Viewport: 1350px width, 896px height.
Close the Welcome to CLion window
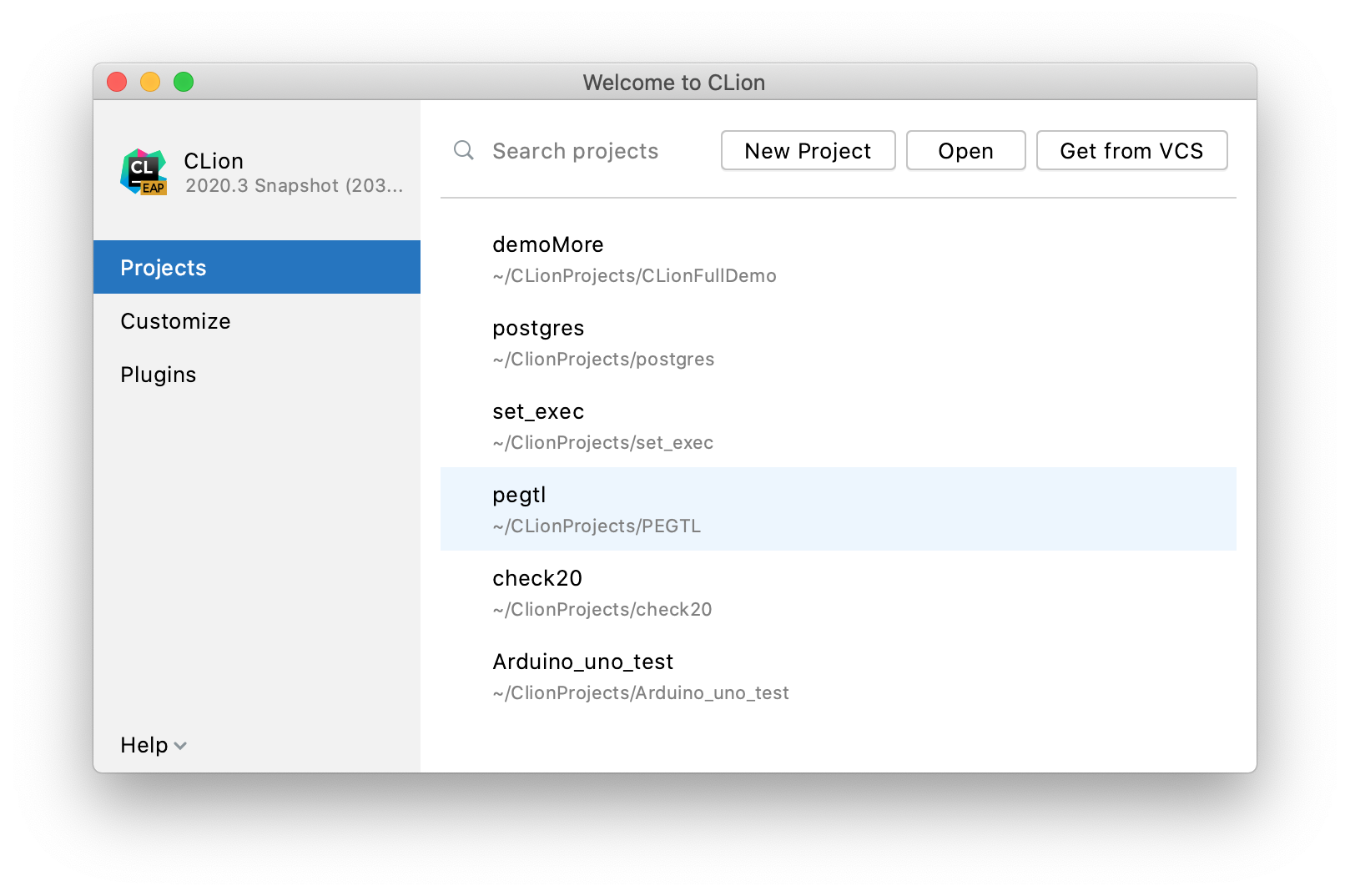click(x=117, y=82)
